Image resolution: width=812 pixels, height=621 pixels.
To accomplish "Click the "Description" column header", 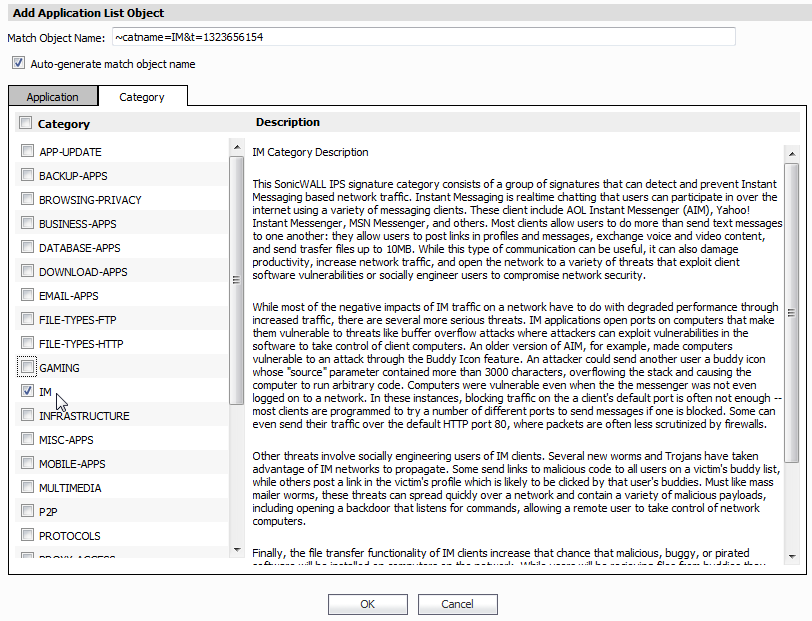I will 288,122.
